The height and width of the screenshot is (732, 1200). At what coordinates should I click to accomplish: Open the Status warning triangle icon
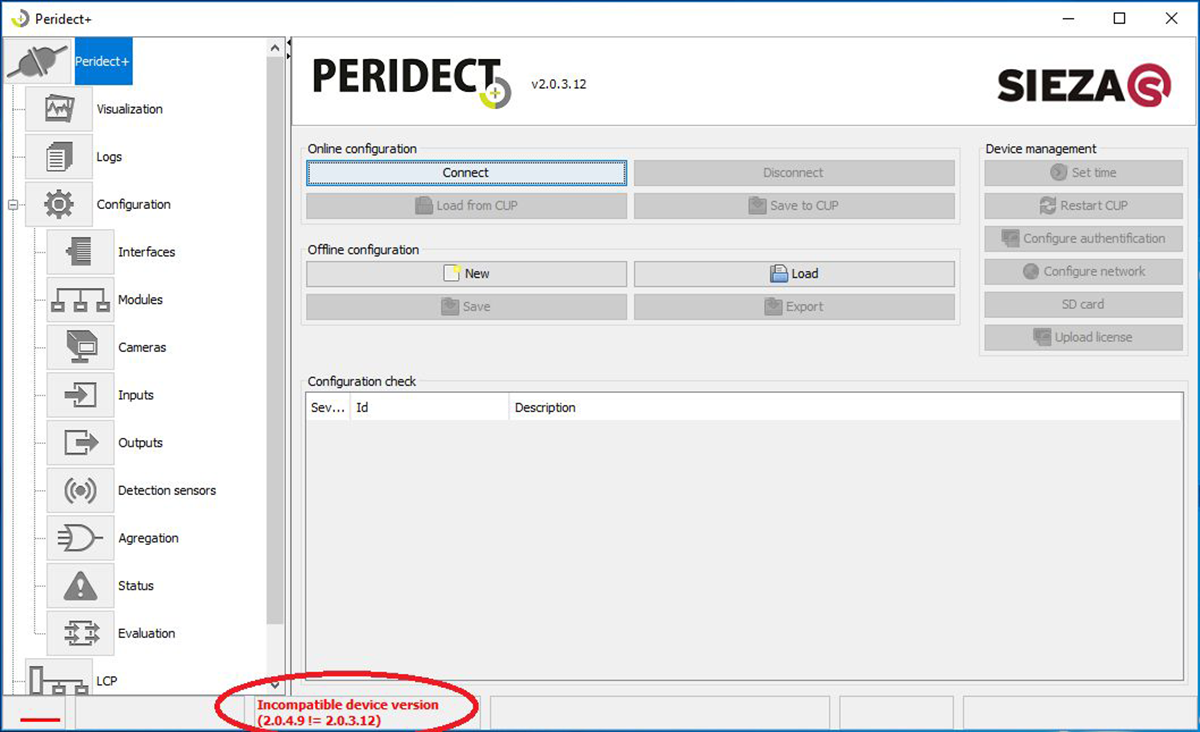[x=80, y=586]
